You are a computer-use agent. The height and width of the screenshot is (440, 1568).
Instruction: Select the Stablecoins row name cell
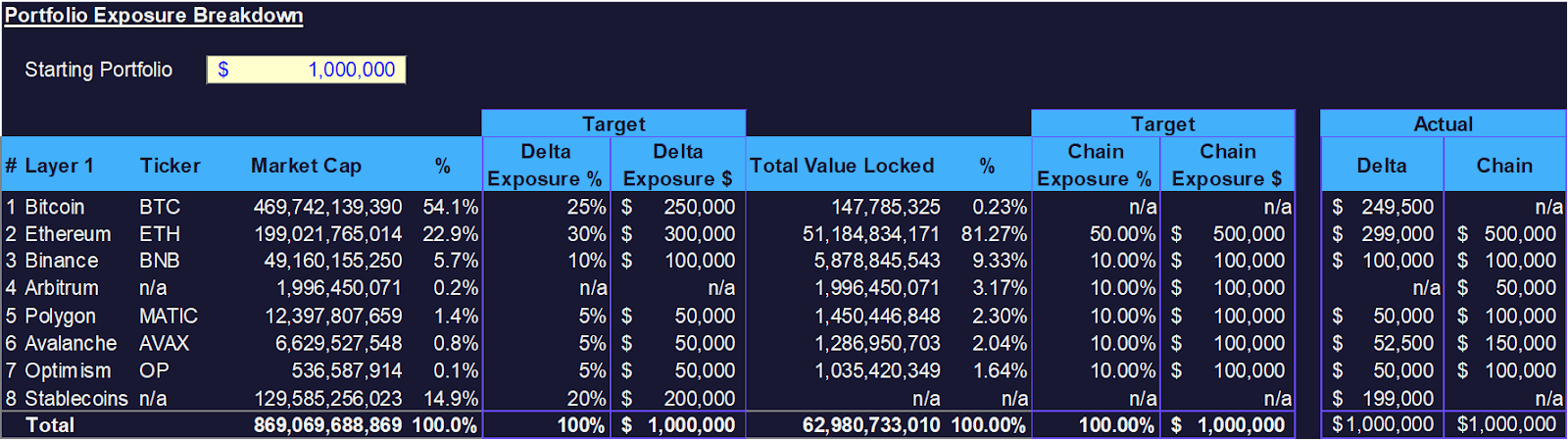coord(75,398)
